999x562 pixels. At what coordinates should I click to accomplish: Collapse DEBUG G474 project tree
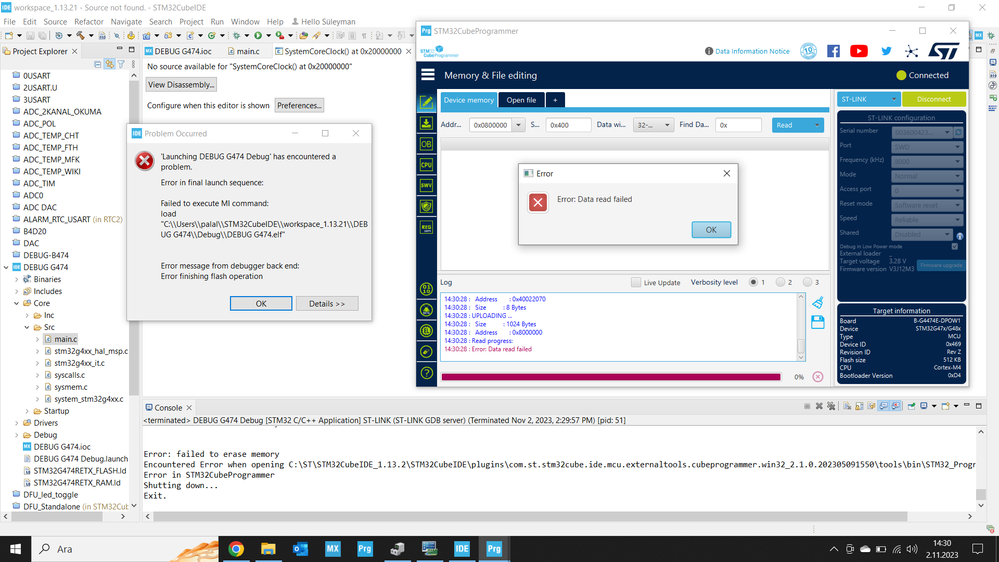click(x=6, y=267)
